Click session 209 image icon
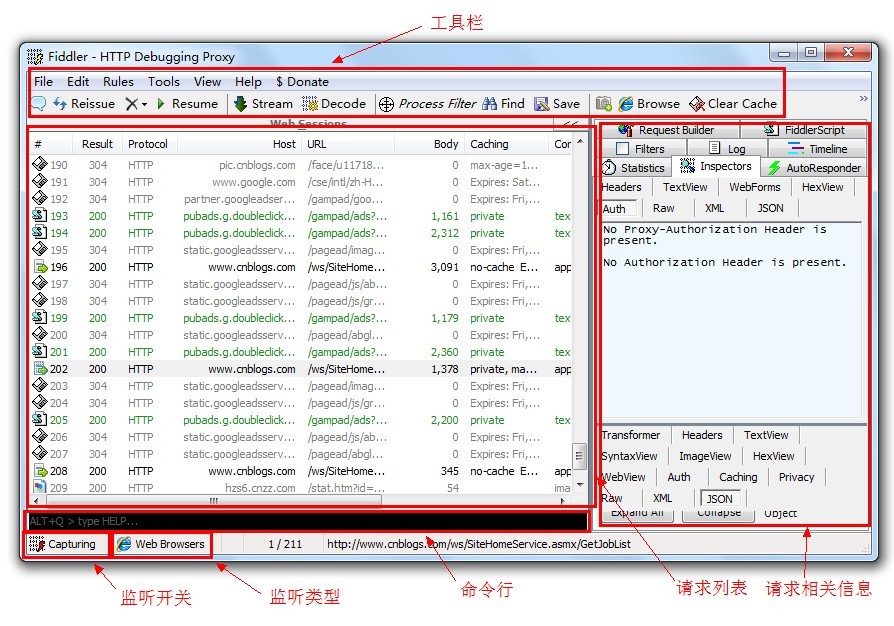894x626 pixels. 40,487
